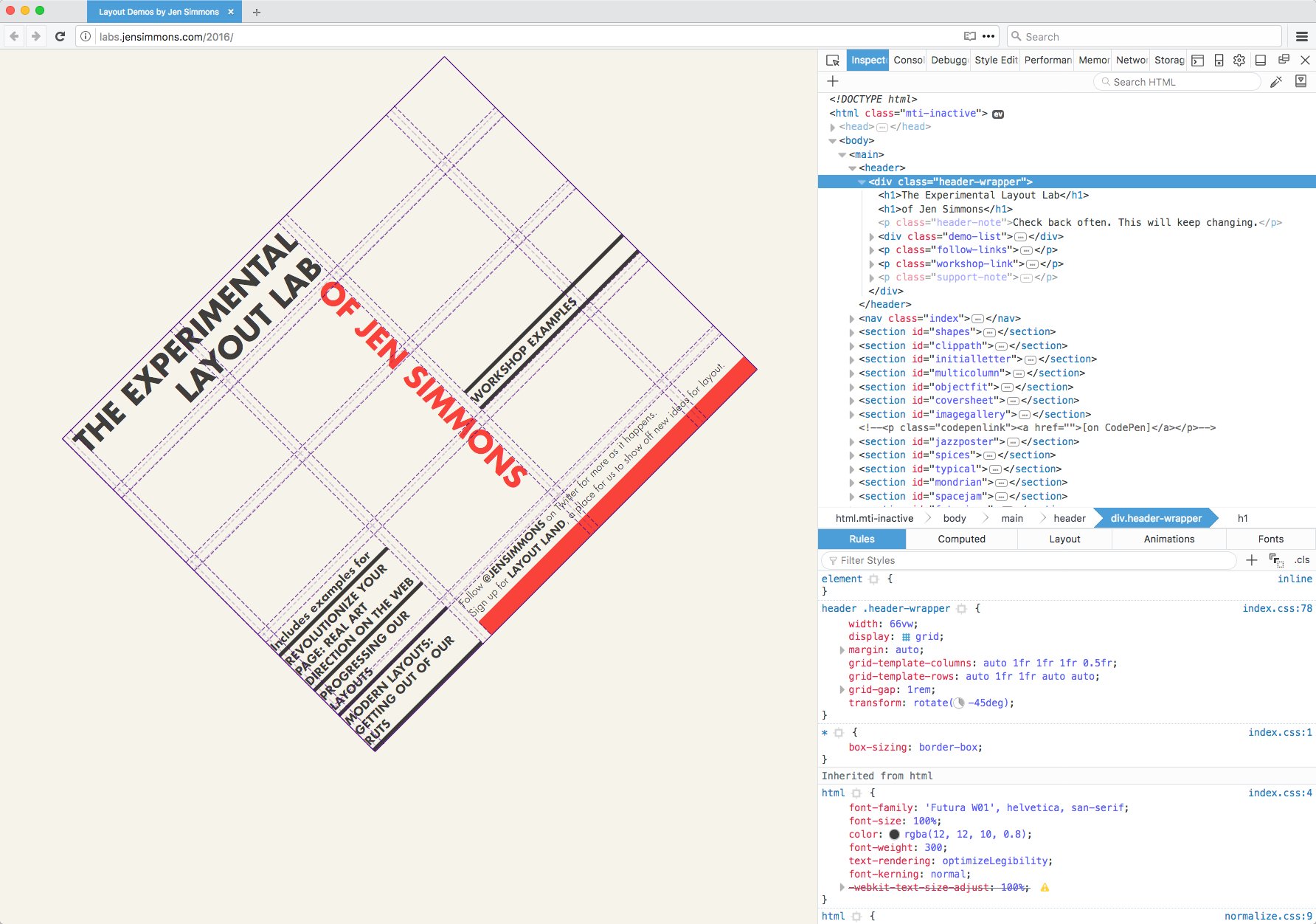
Task: Expand the head element
Action: [x=832, y=127]
